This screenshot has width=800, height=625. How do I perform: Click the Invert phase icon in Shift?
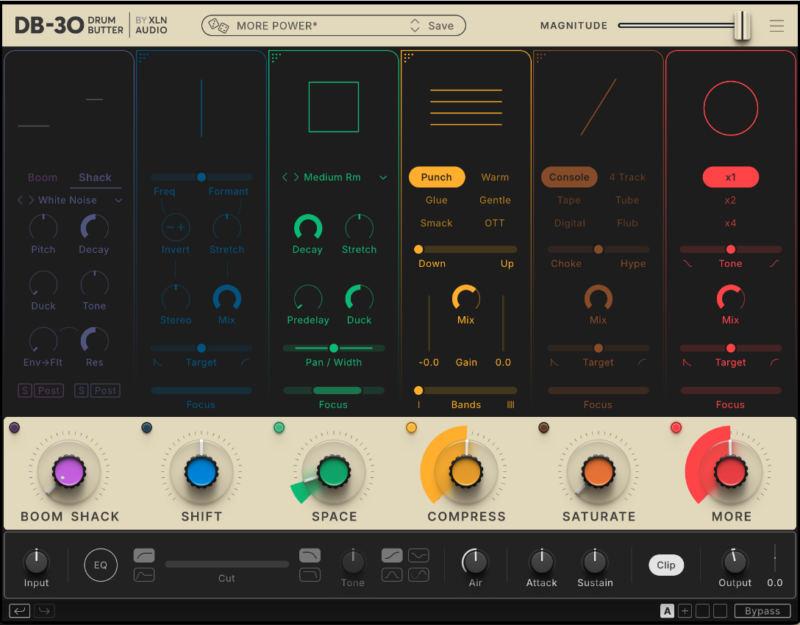coord(176,227)
